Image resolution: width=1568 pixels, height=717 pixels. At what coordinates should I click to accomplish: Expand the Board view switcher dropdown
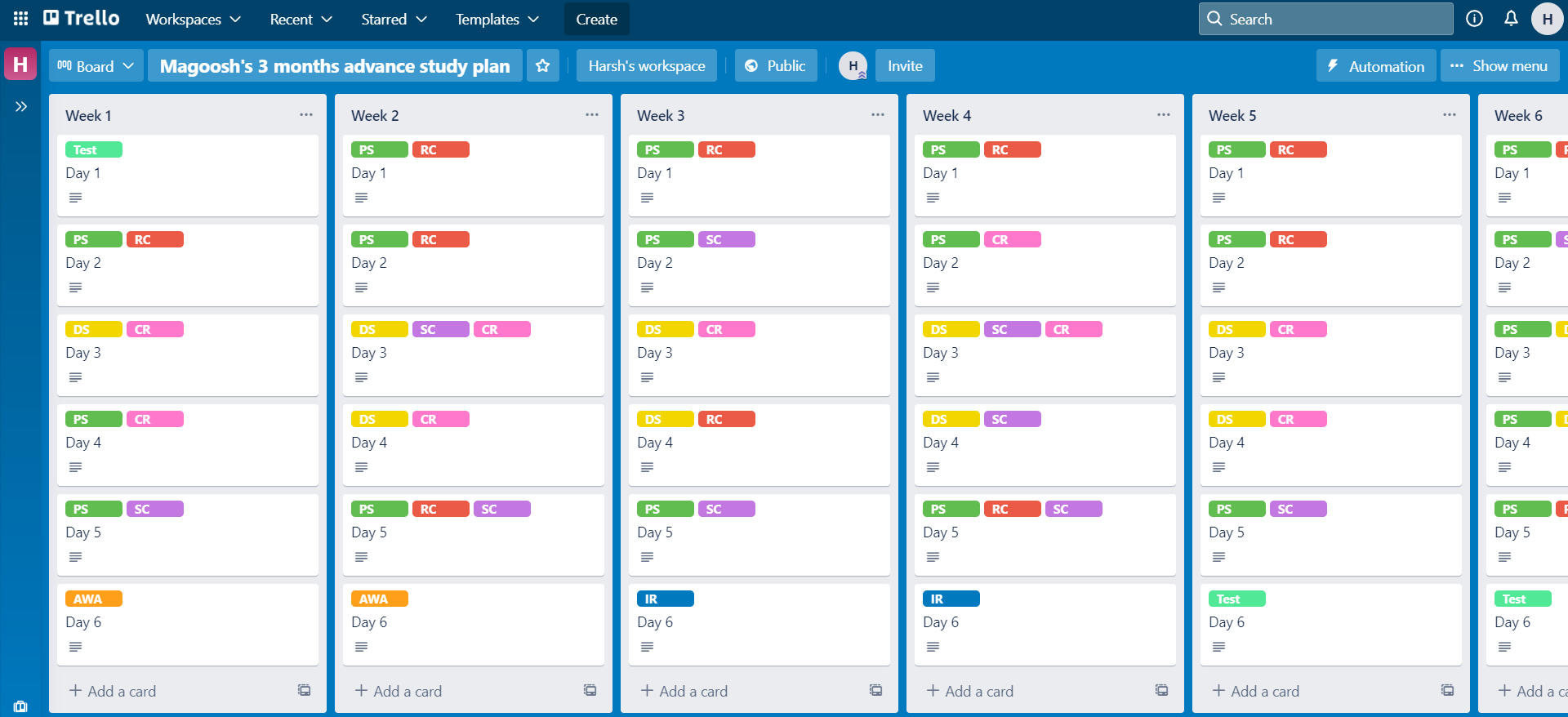click(96, 66)
